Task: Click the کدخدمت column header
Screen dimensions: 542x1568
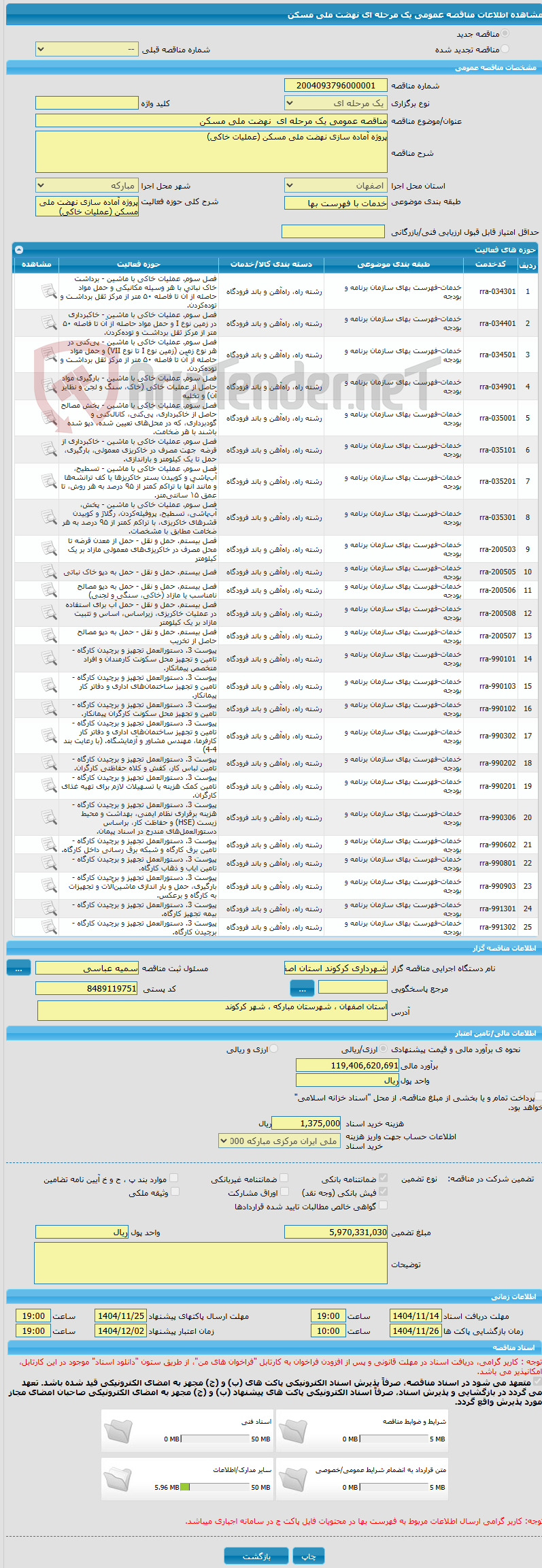Action: click(x=490, y=264)
